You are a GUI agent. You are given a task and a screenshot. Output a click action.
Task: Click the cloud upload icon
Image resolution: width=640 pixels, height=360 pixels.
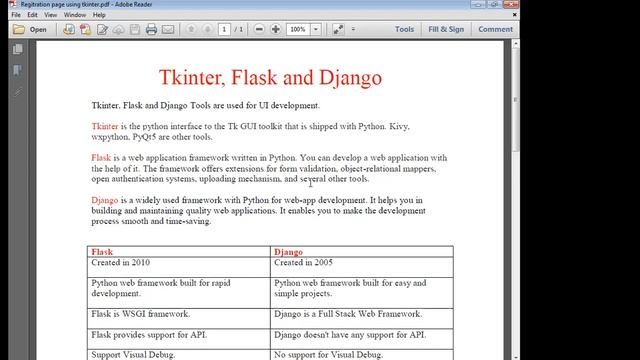pos(118,29)
